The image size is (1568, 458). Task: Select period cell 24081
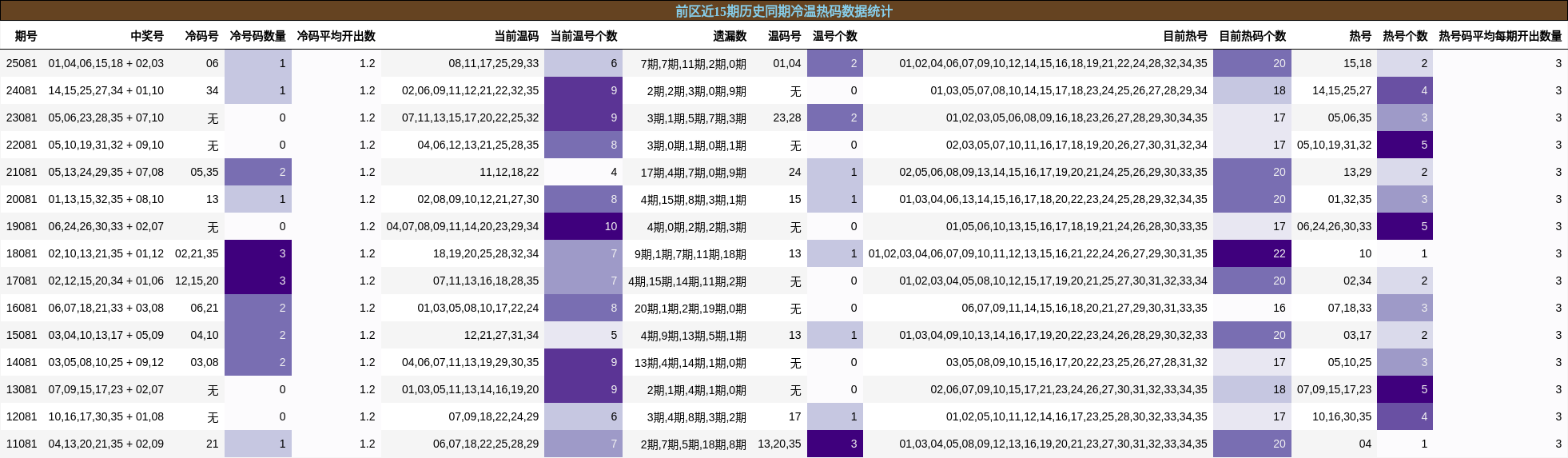click(x=22, y=90)
